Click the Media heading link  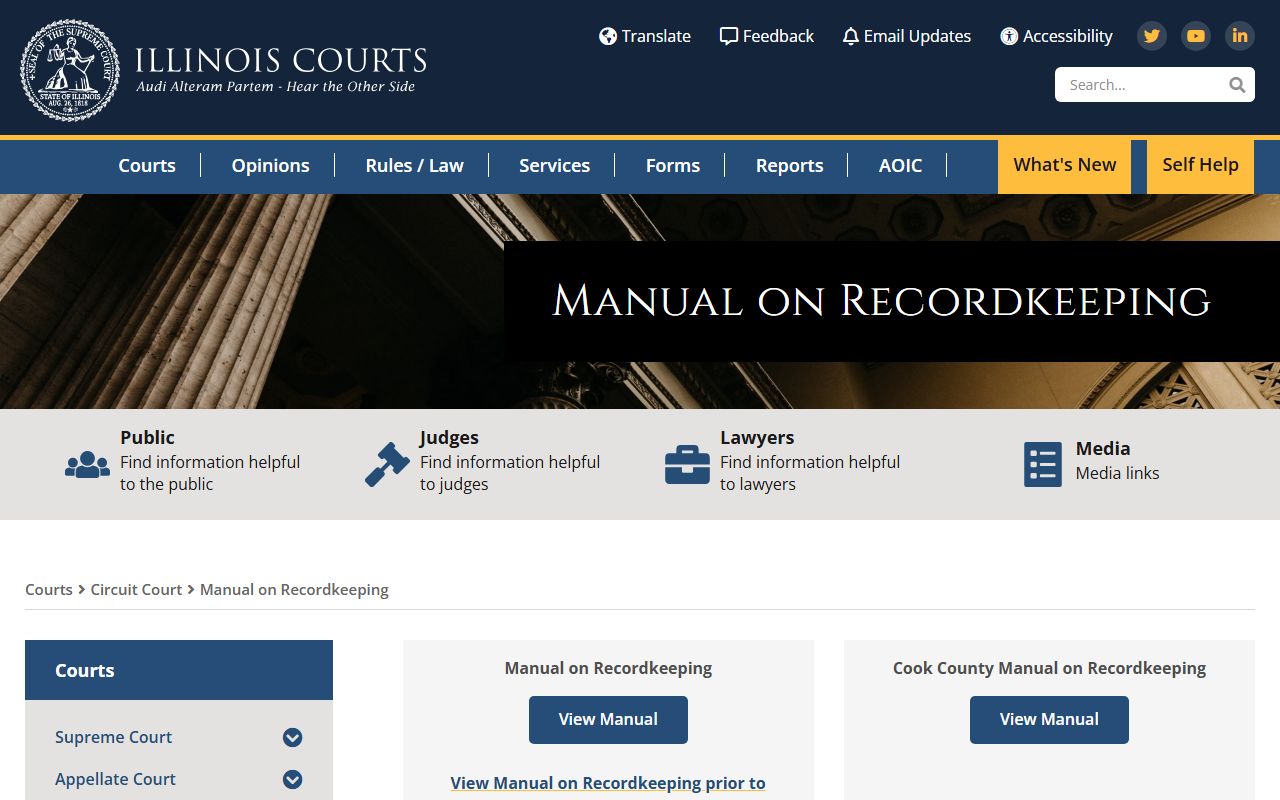coord(1103,449)
